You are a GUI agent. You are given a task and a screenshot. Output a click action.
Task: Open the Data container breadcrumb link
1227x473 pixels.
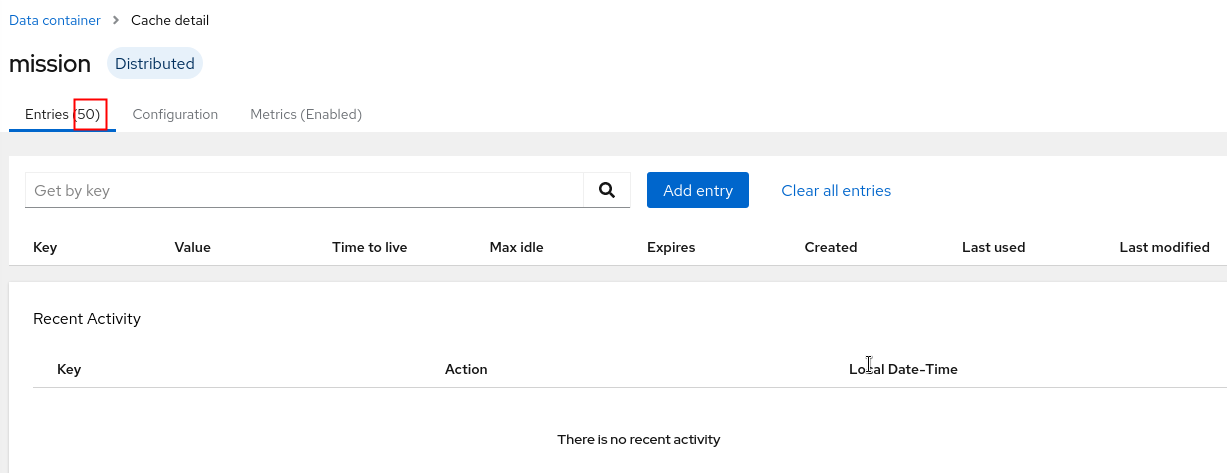pyautogui.click(x=55, y=20)
